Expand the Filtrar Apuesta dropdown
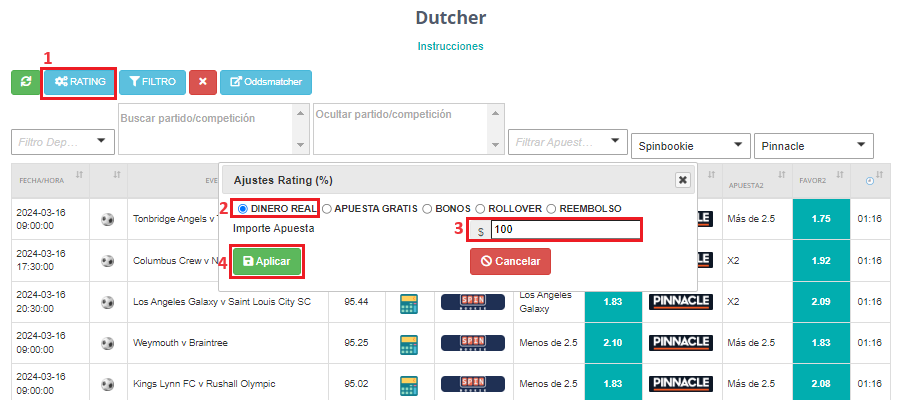Image resolution: width=901 pixels, height=400 pixels. [x=567, y=142]
